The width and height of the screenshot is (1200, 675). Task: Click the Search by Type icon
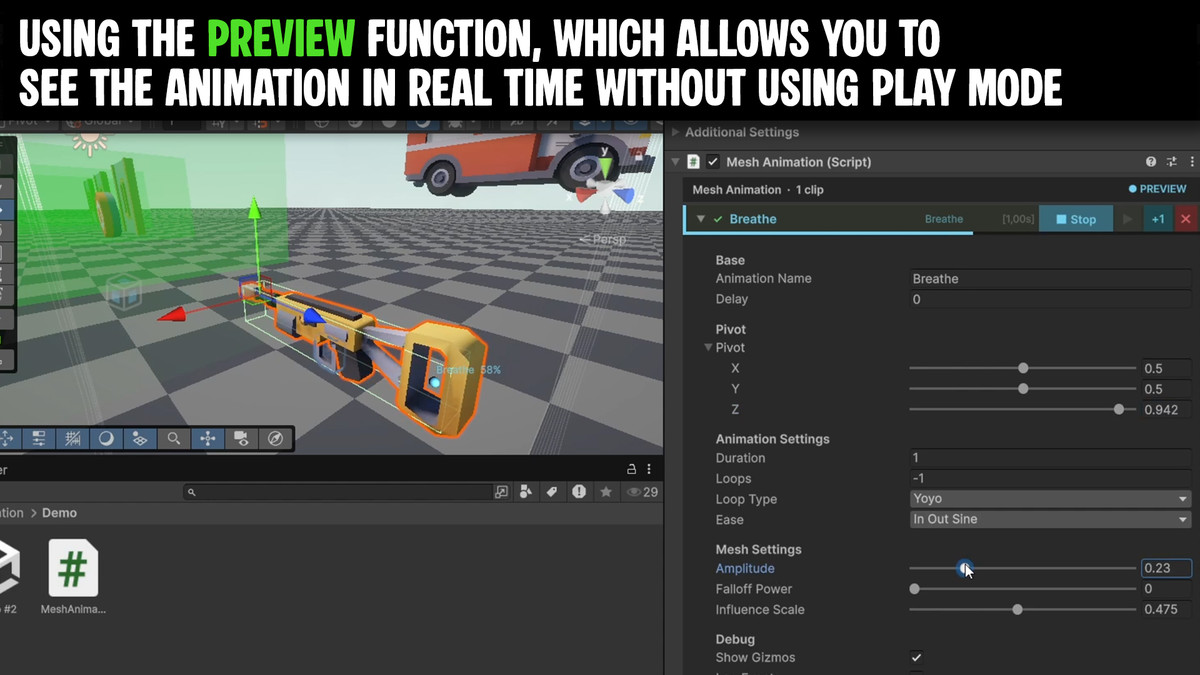point(527,492)
